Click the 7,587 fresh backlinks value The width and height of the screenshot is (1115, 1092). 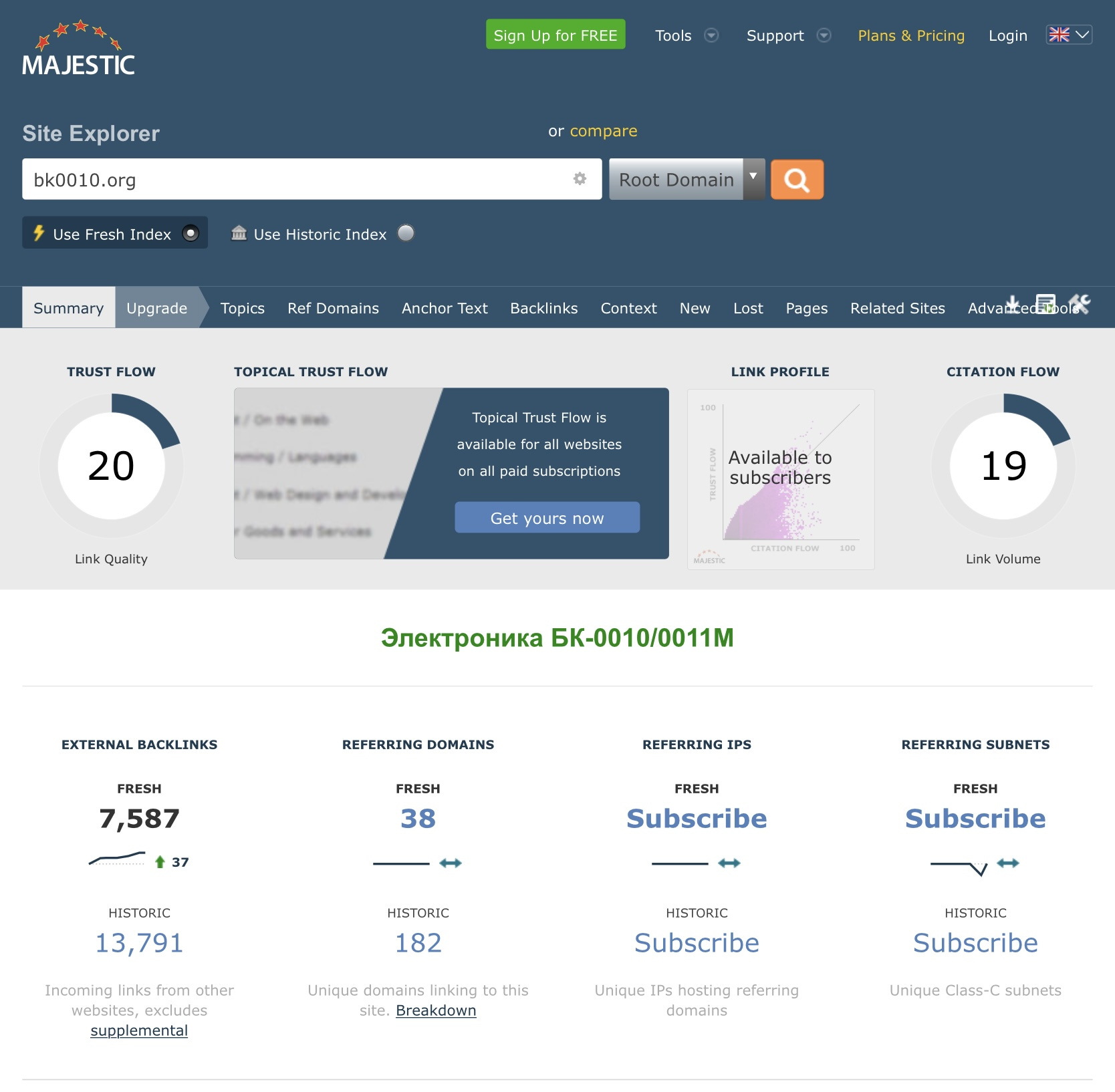(x=139, y=818)
